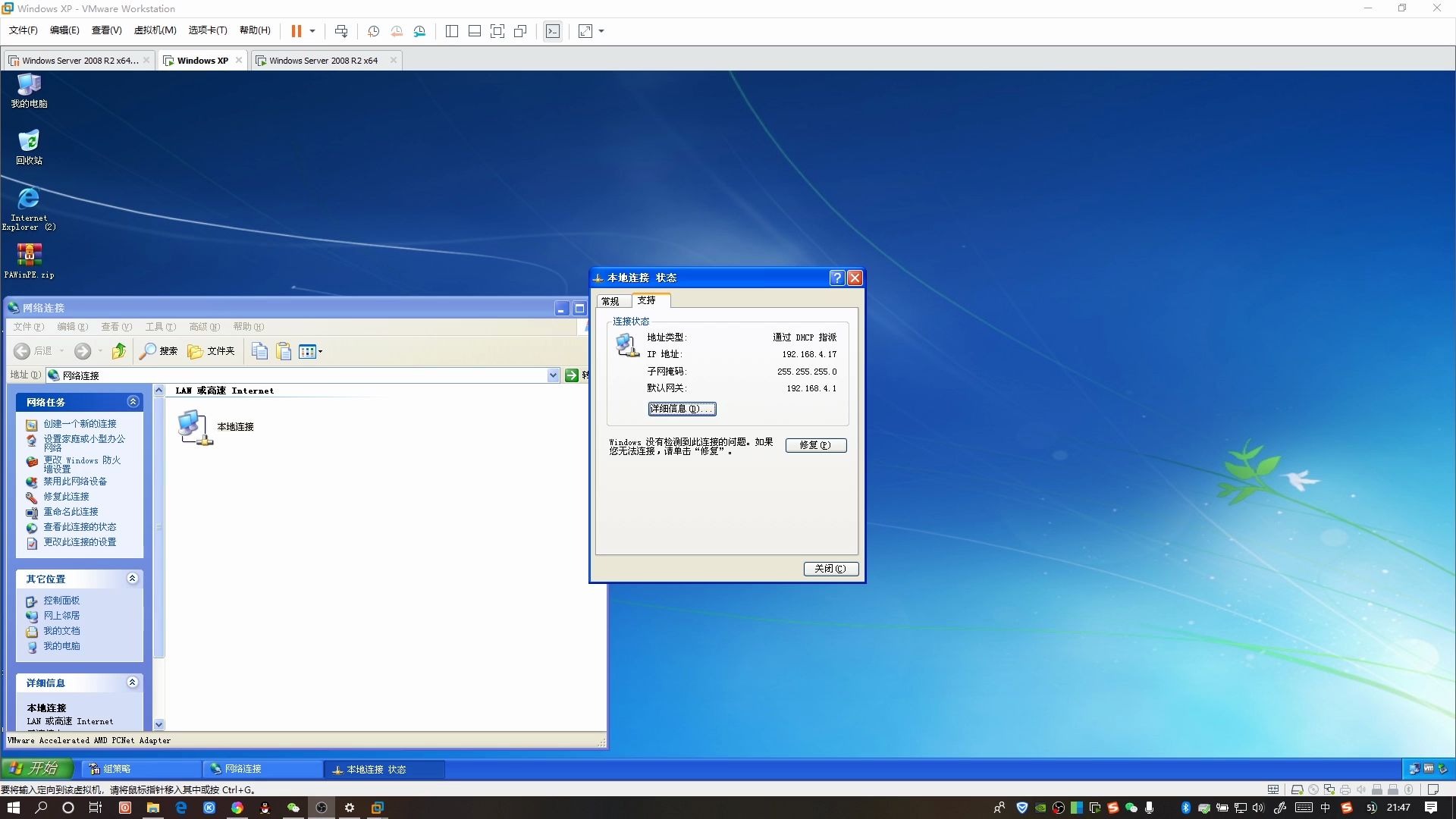Expand the suspend button dropdown arrow
The width and height of the screenshot is (1456, 819).
pyautogui.click(x=312, y=31)
